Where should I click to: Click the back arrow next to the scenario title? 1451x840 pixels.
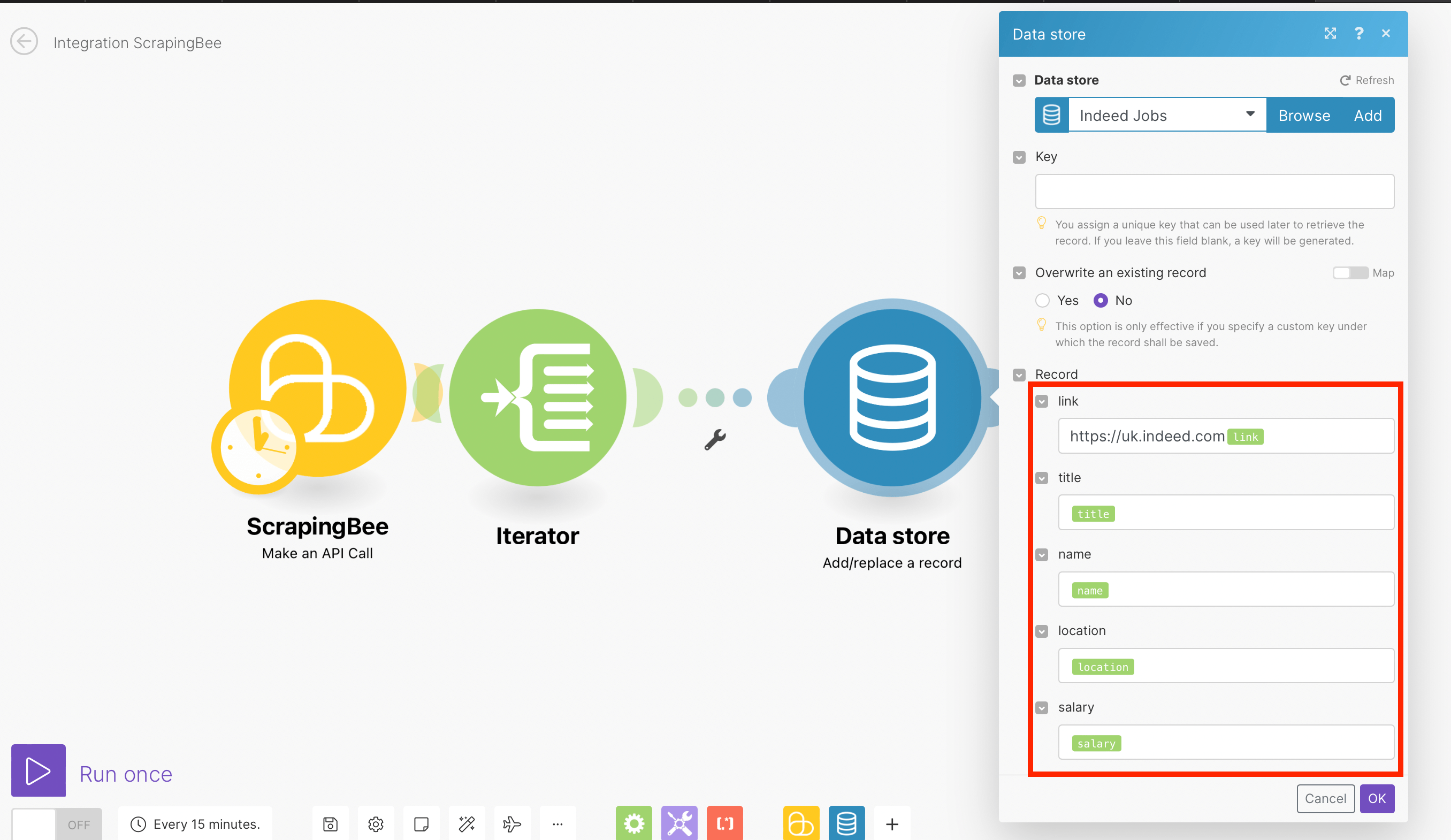pyautogui.click(x=24, y=42)
